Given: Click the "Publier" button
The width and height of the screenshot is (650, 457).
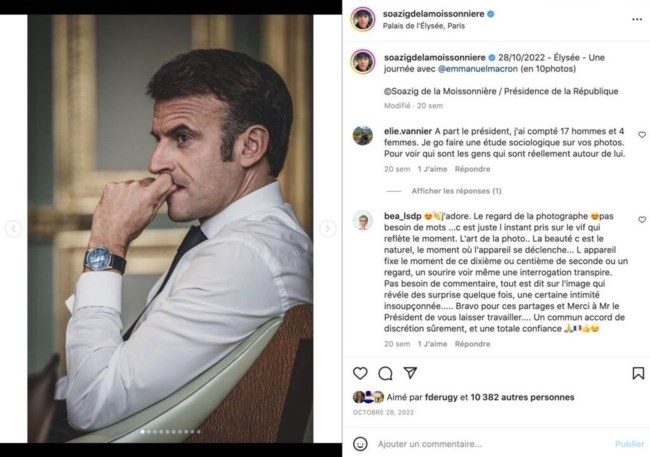Looking at the screenshot, I should pyautogui.click(x=629, y=443).
